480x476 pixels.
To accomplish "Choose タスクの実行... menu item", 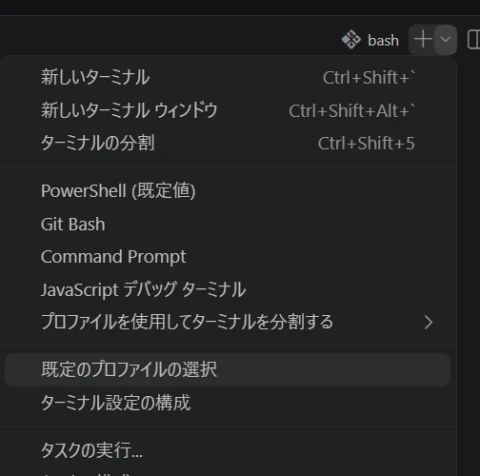I will click(228, 450).
